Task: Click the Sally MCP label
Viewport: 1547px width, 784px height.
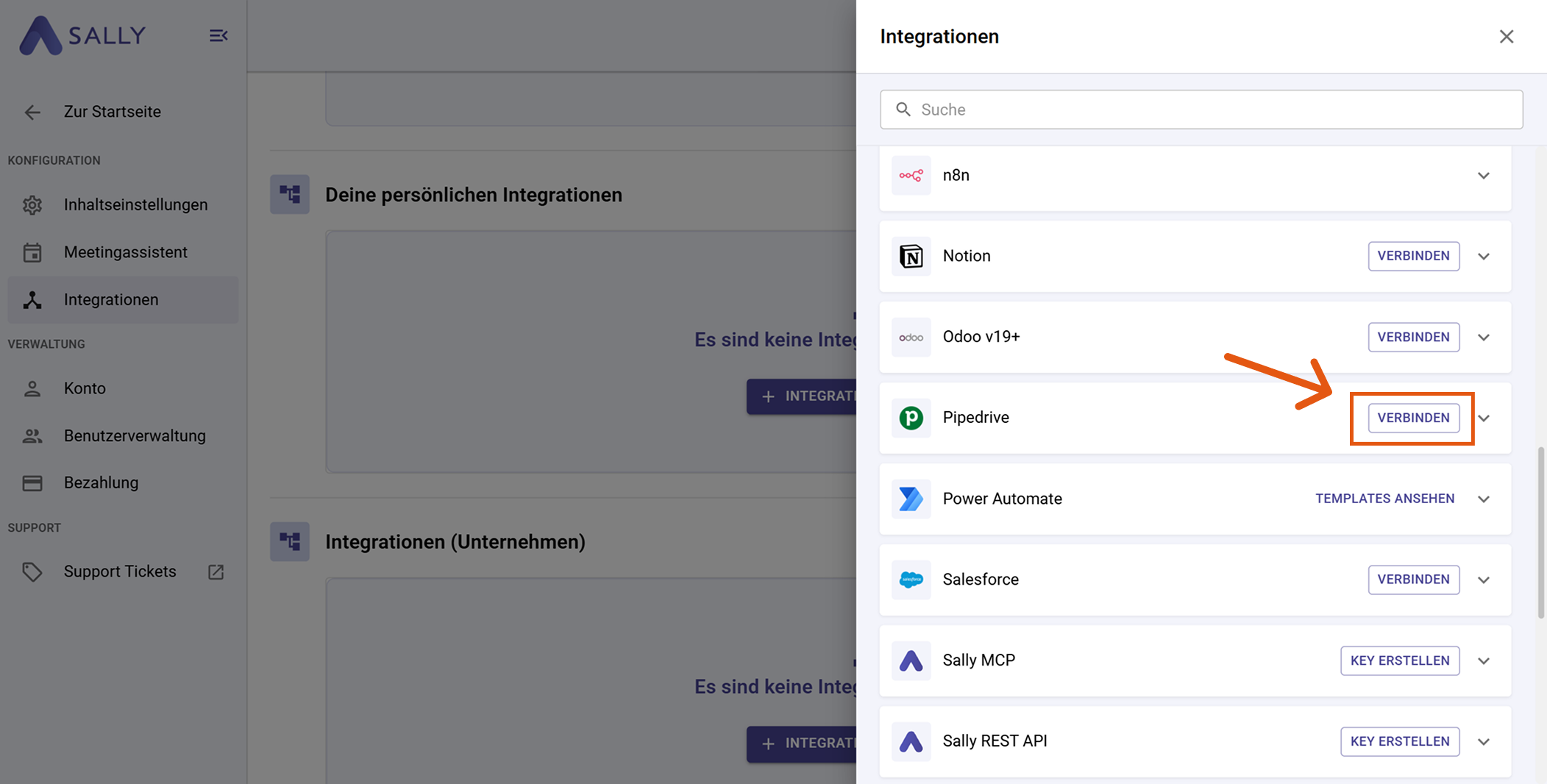Action: (x=979, y=660)
